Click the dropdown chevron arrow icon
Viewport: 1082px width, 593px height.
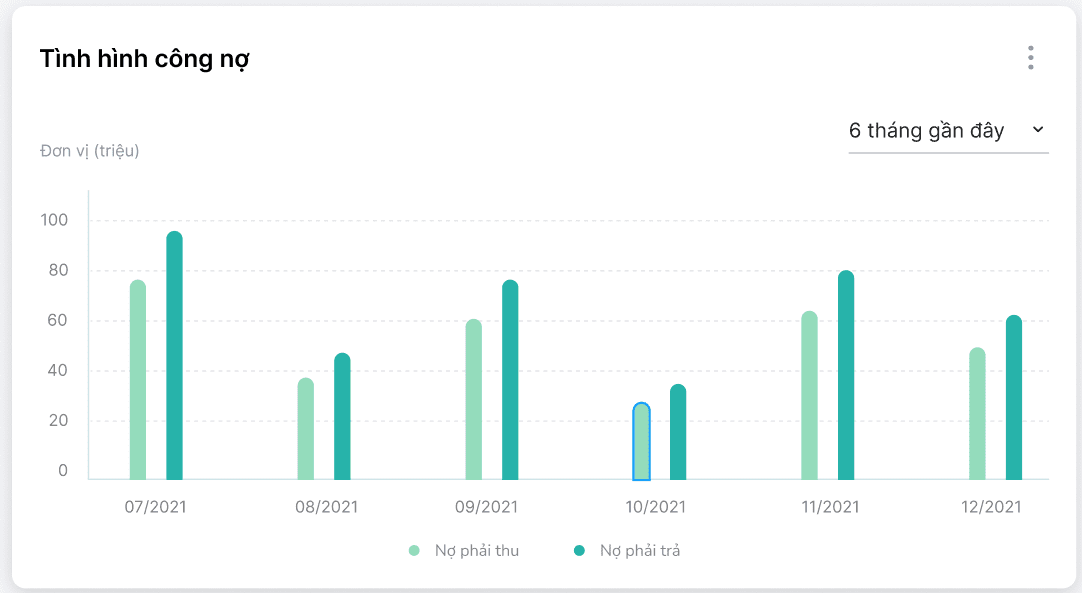coord(1037,130)
